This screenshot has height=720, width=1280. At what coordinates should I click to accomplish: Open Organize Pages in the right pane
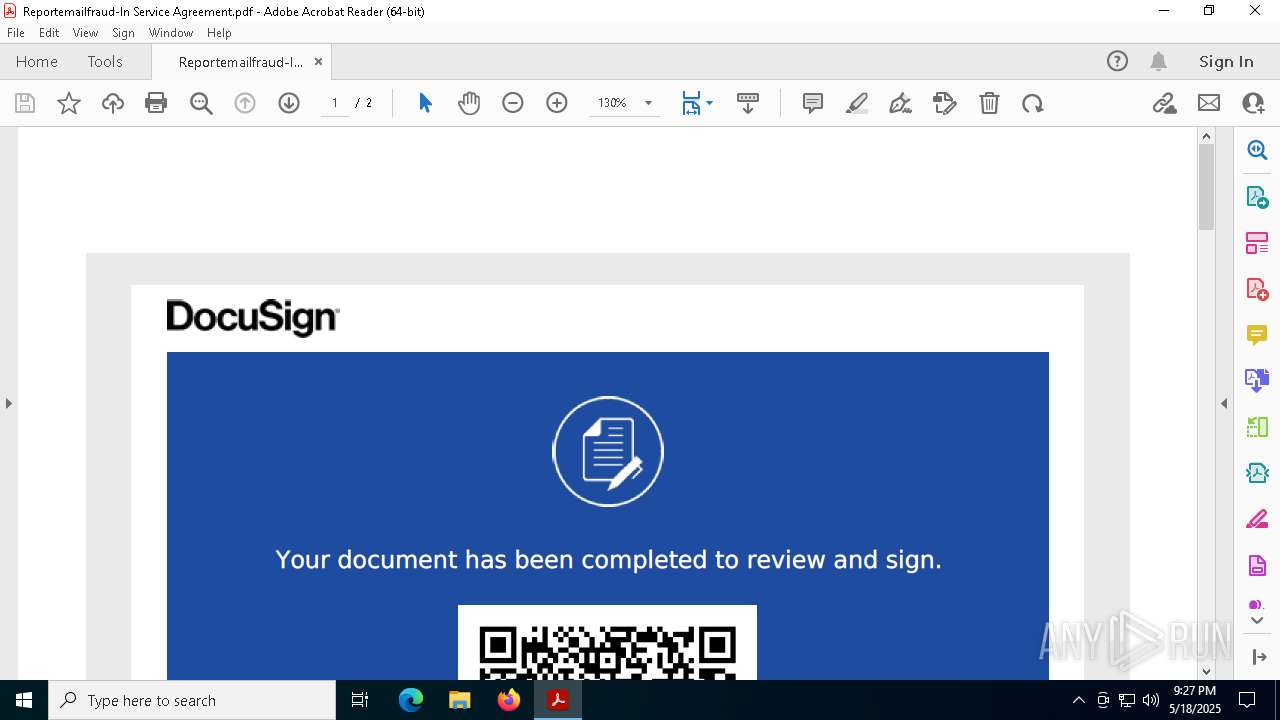(x=1257, y=243)
